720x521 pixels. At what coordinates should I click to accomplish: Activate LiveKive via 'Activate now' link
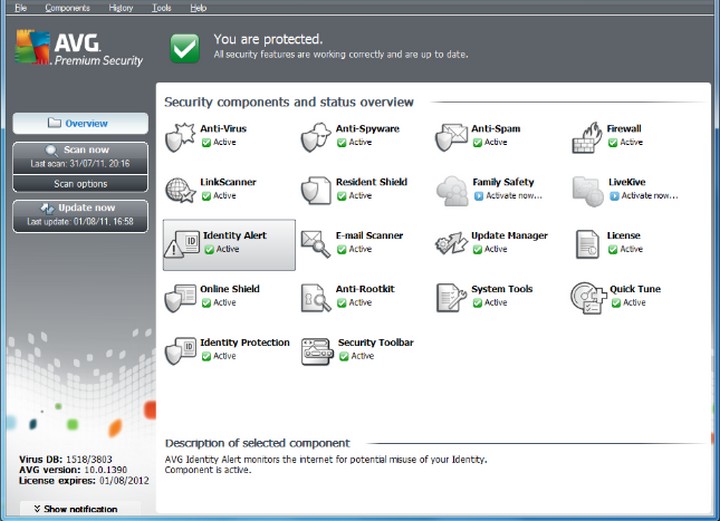point(649,196)
